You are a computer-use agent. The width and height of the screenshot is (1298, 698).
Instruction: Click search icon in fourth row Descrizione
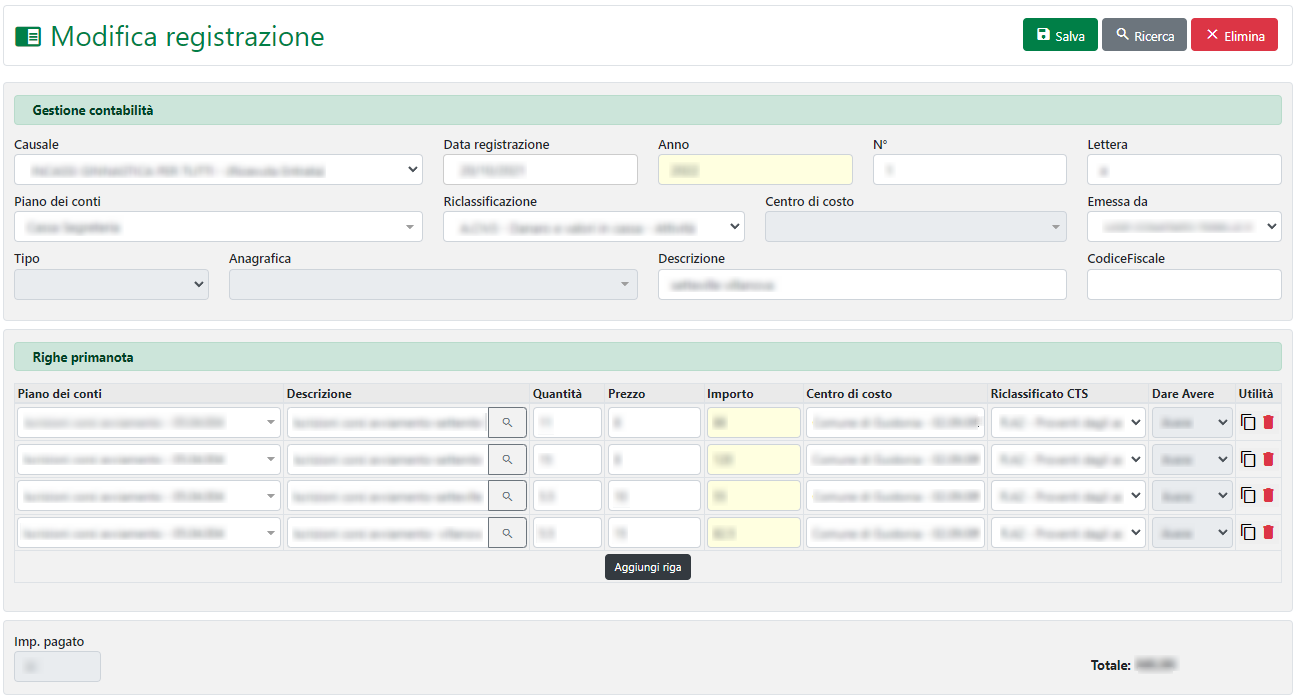(507, 533)
